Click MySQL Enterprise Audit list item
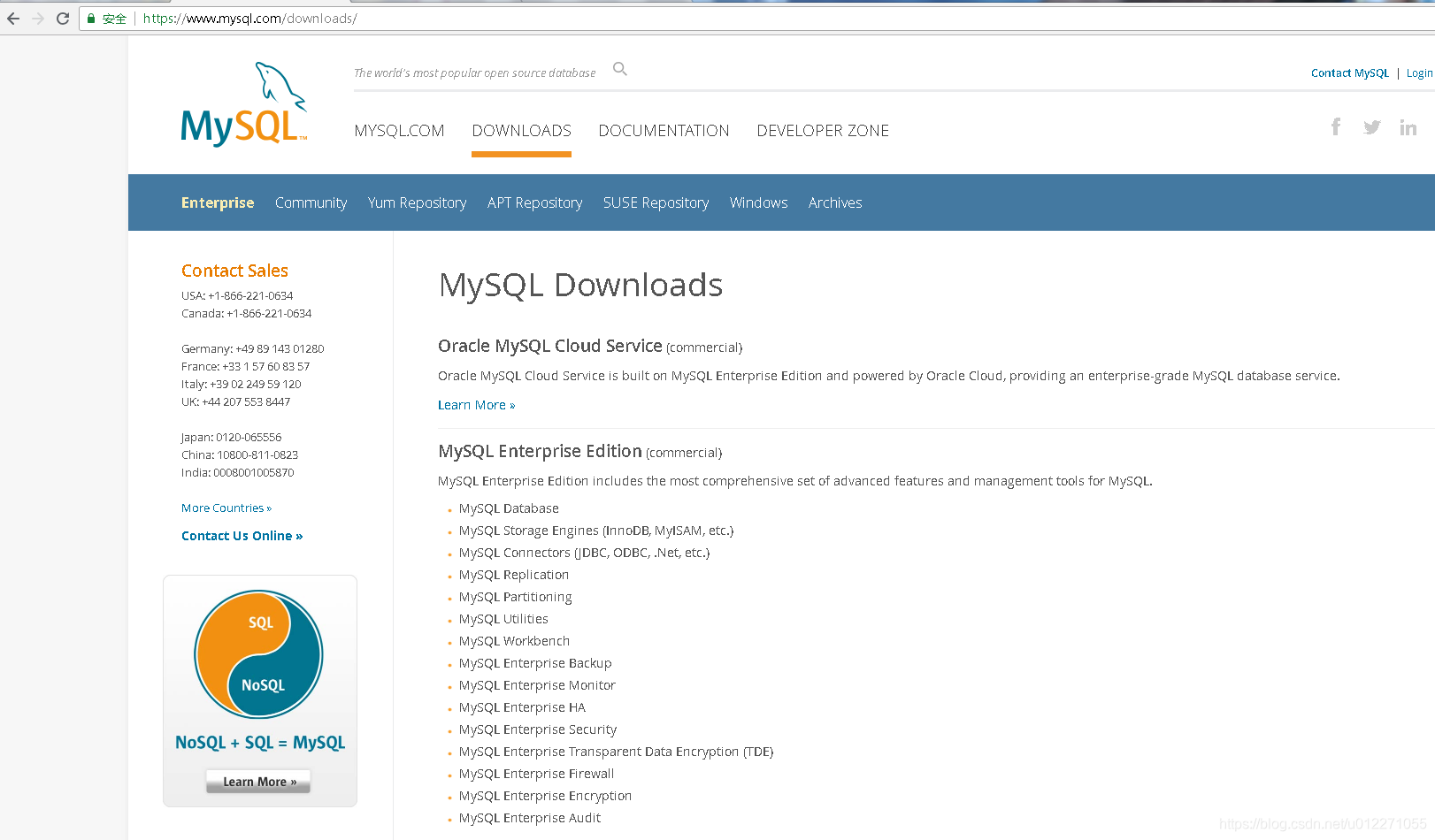The width and height of the screenshot is (1435, 840). [x=530, y=818]
